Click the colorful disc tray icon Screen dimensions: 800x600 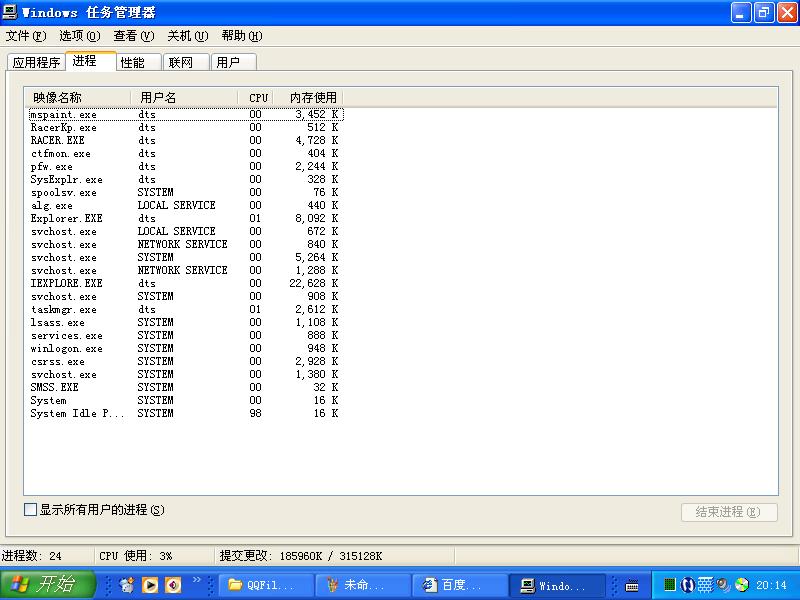[x=741, y=585]
